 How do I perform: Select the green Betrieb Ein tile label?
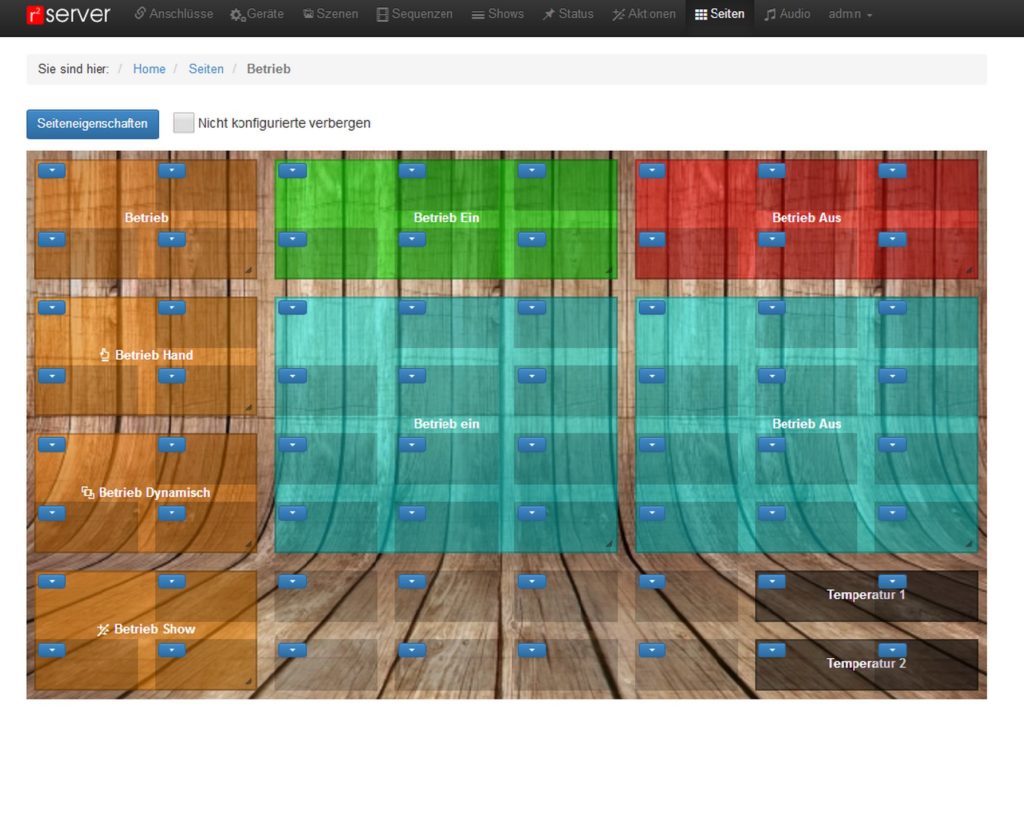(x=446, y=217)
